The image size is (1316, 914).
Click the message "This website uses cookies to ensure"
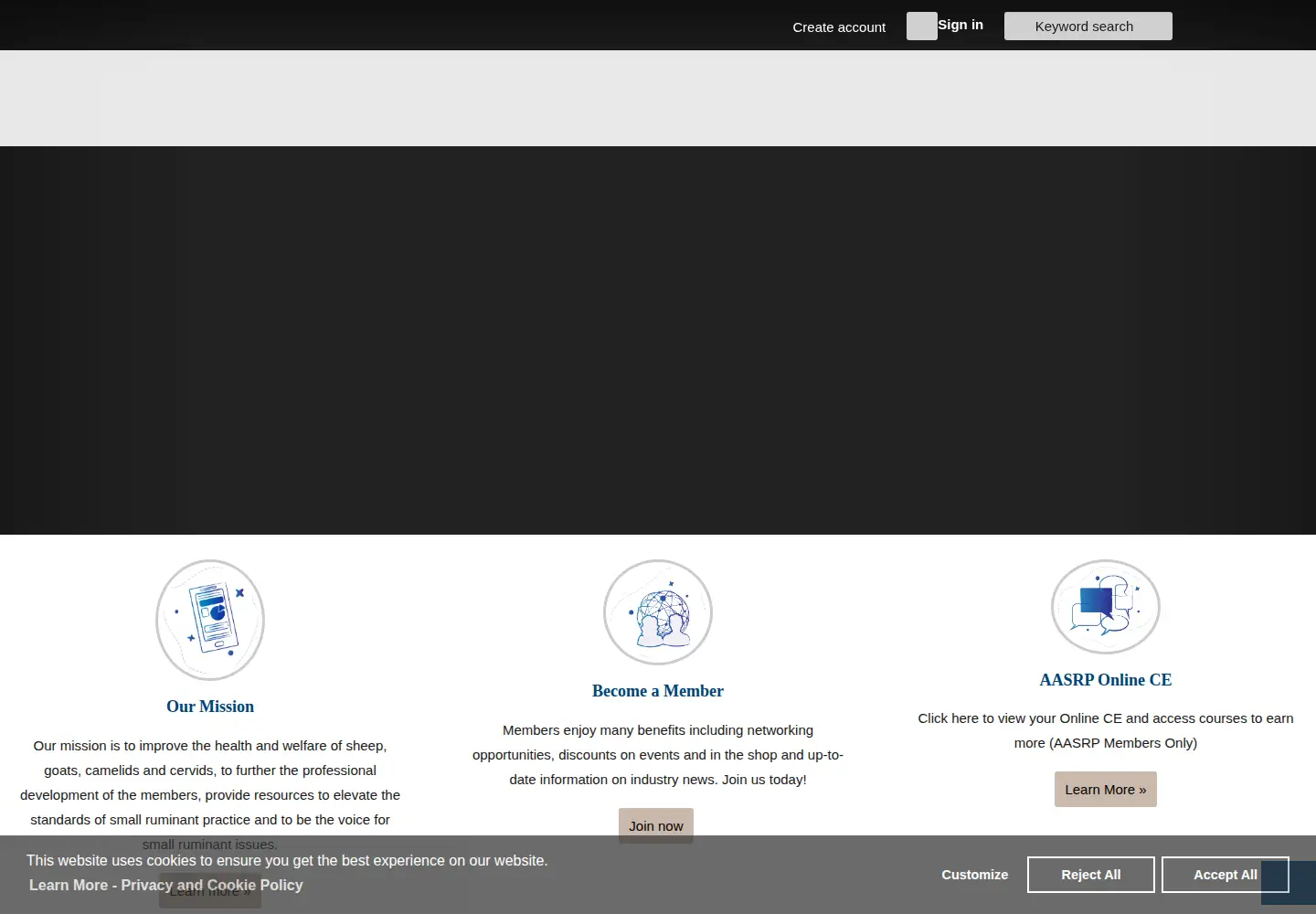tap(287, 860)
